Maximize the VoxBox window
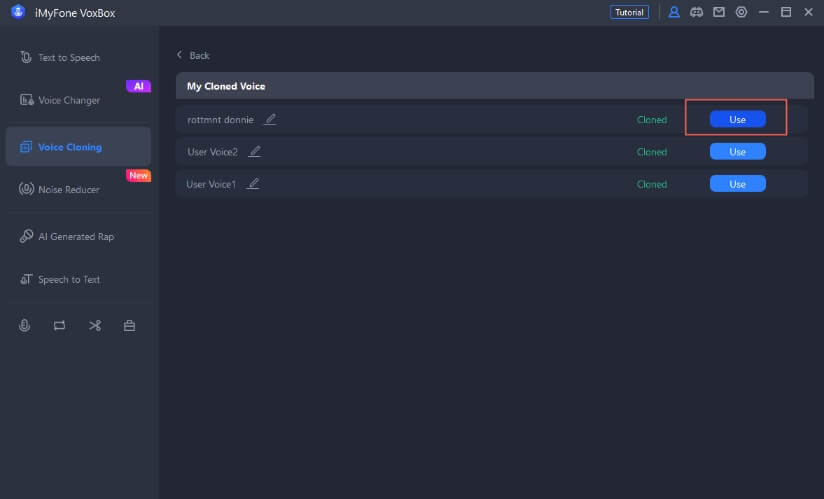Viewport: 824px width, 499px height. (786, 12)
